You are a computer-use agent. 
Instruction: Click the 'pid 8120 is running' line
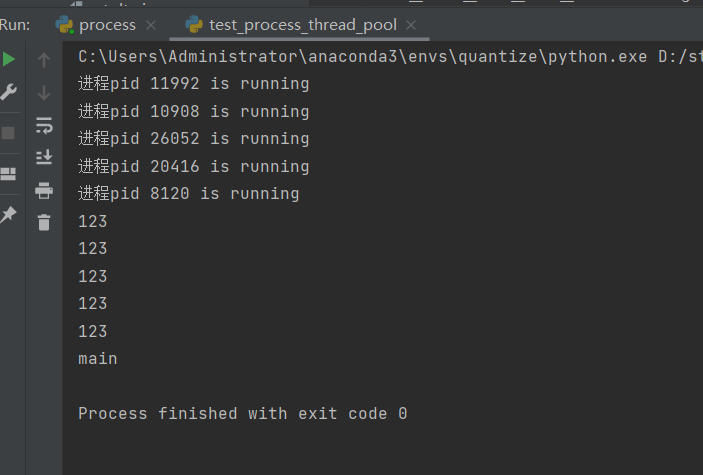coord(189,194)
